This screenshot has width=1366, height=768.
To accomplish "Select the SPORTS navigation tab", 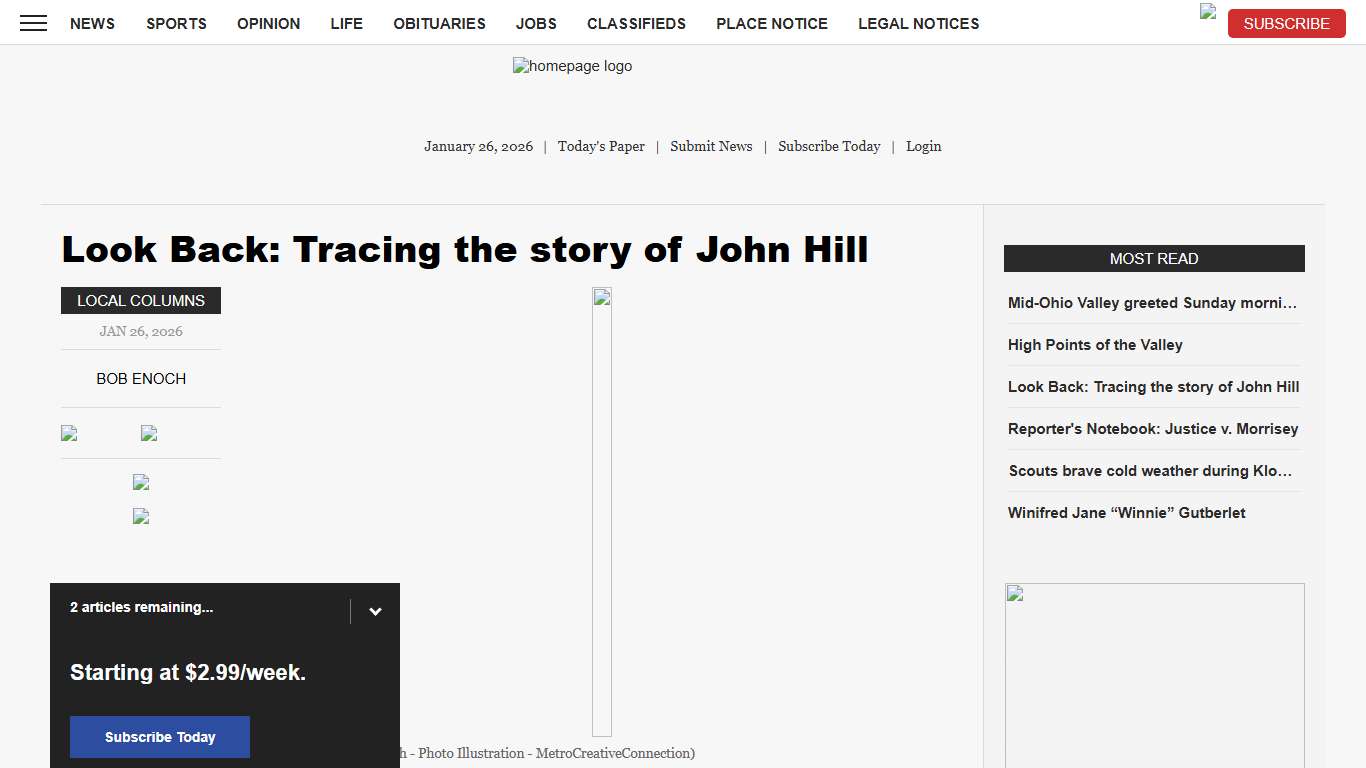I will tap(176, 23).
